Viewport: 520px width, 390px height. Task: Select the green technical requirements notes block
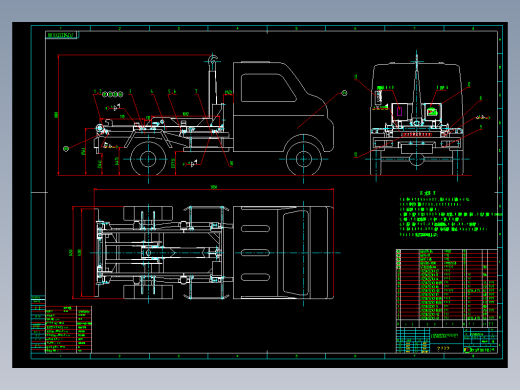pos(450,214)
